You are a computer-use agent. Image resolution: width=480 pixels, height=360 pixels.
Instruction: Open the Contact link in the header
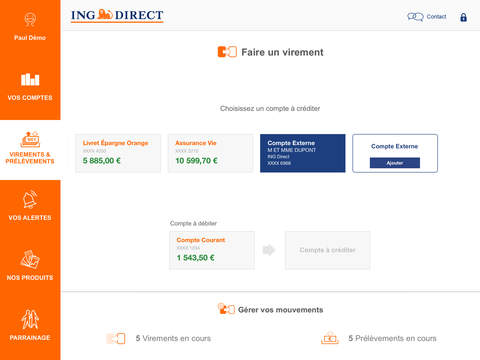pyautogui.click(x=436, y=17)
